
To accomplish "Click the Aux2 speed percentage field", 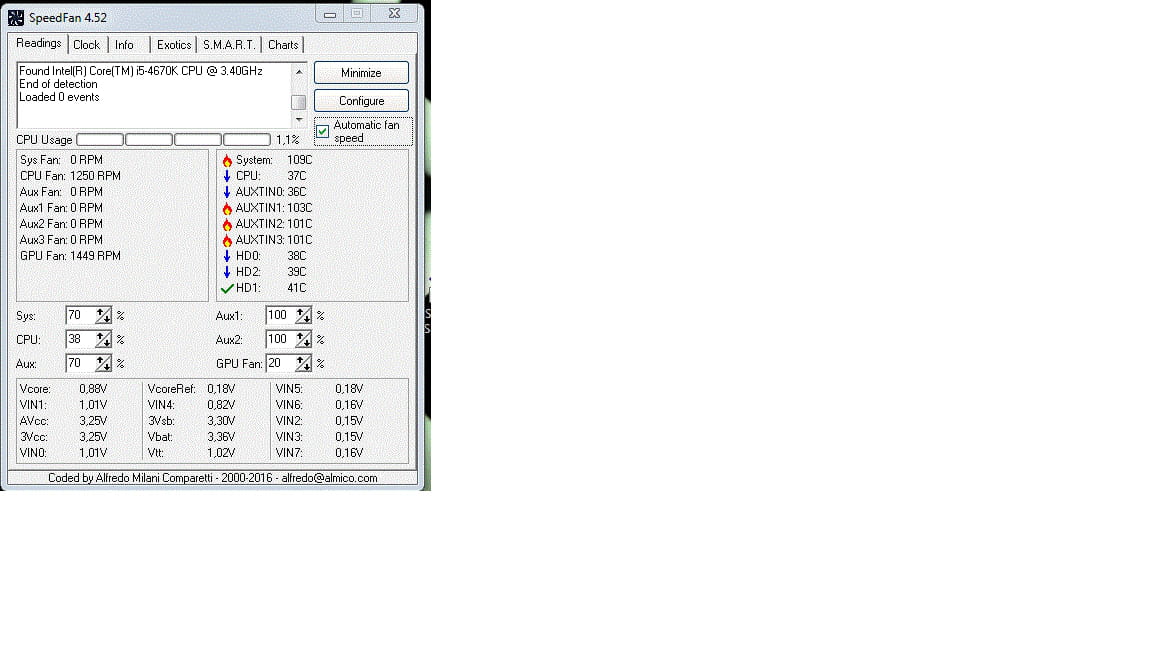I will coord(281,339).
